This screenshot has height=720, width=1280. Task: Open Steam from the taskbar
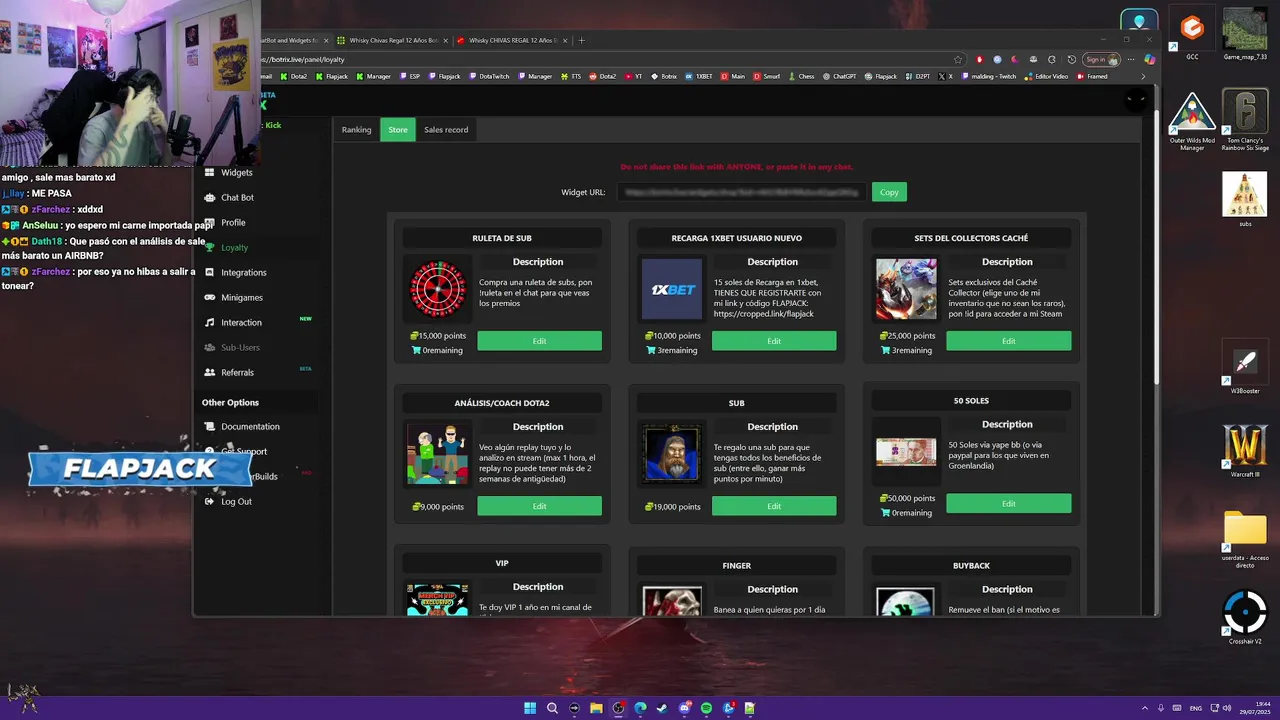[662, 708]
